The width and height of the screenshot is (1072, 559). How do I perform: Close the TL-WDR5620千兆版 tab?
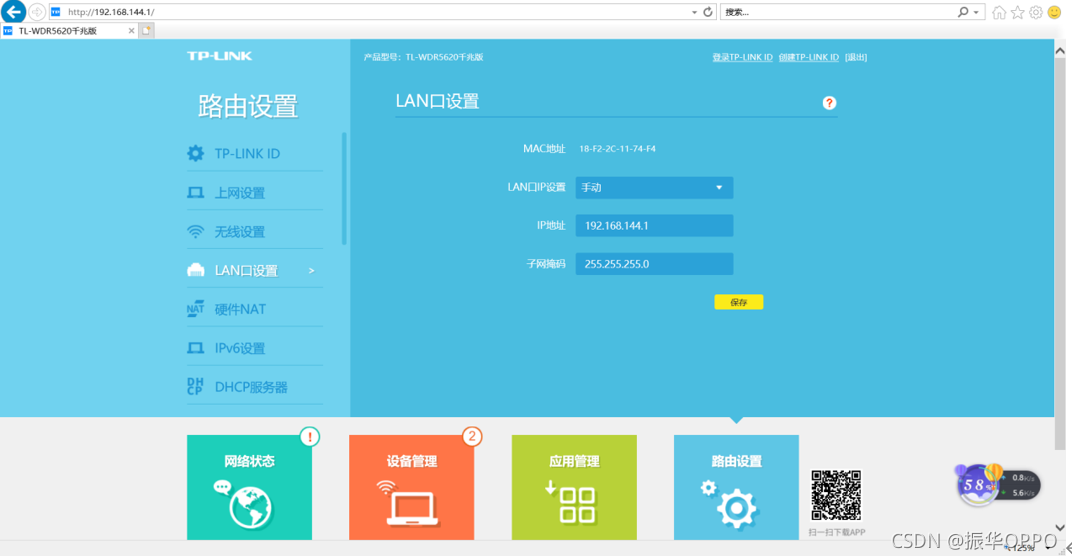click(131, 31)
